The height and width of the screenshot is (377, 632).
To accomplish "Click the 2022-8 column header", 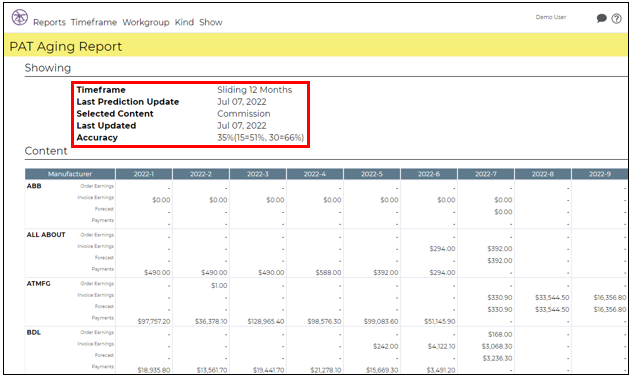I will tap(543, 174).
